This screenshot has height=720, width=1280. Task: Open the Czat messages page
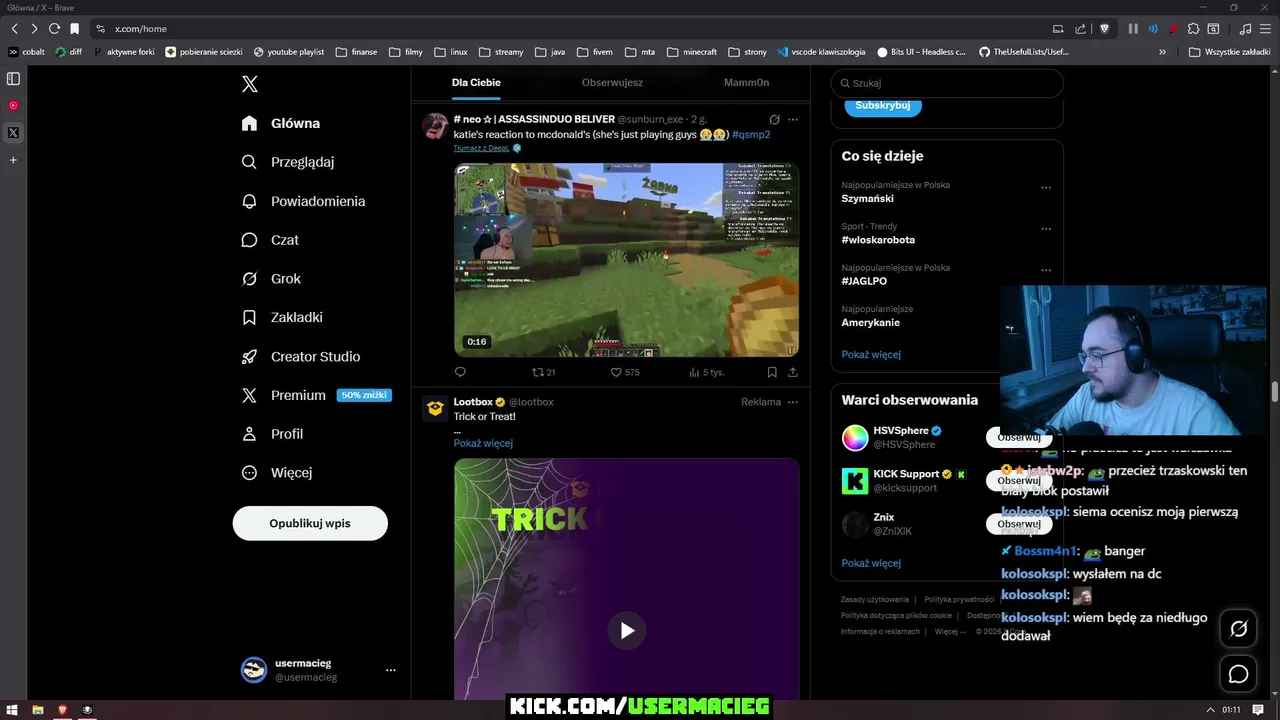tap(270, 240)
